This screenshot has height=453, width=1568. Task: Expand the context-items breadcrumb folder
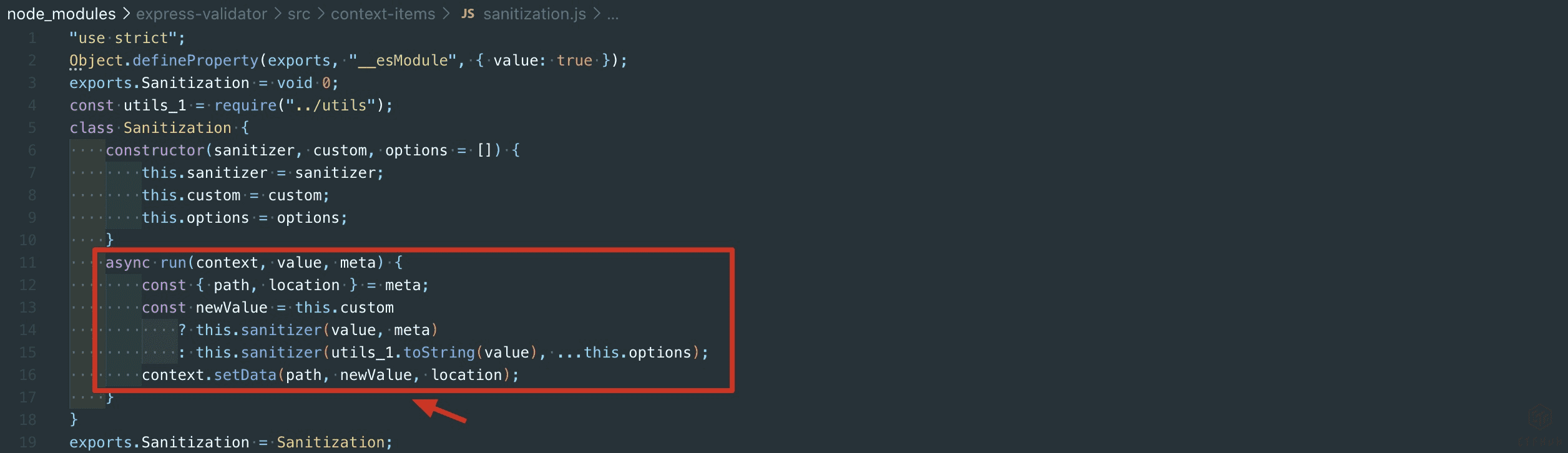pyautogui.click(x=383, y=14)
